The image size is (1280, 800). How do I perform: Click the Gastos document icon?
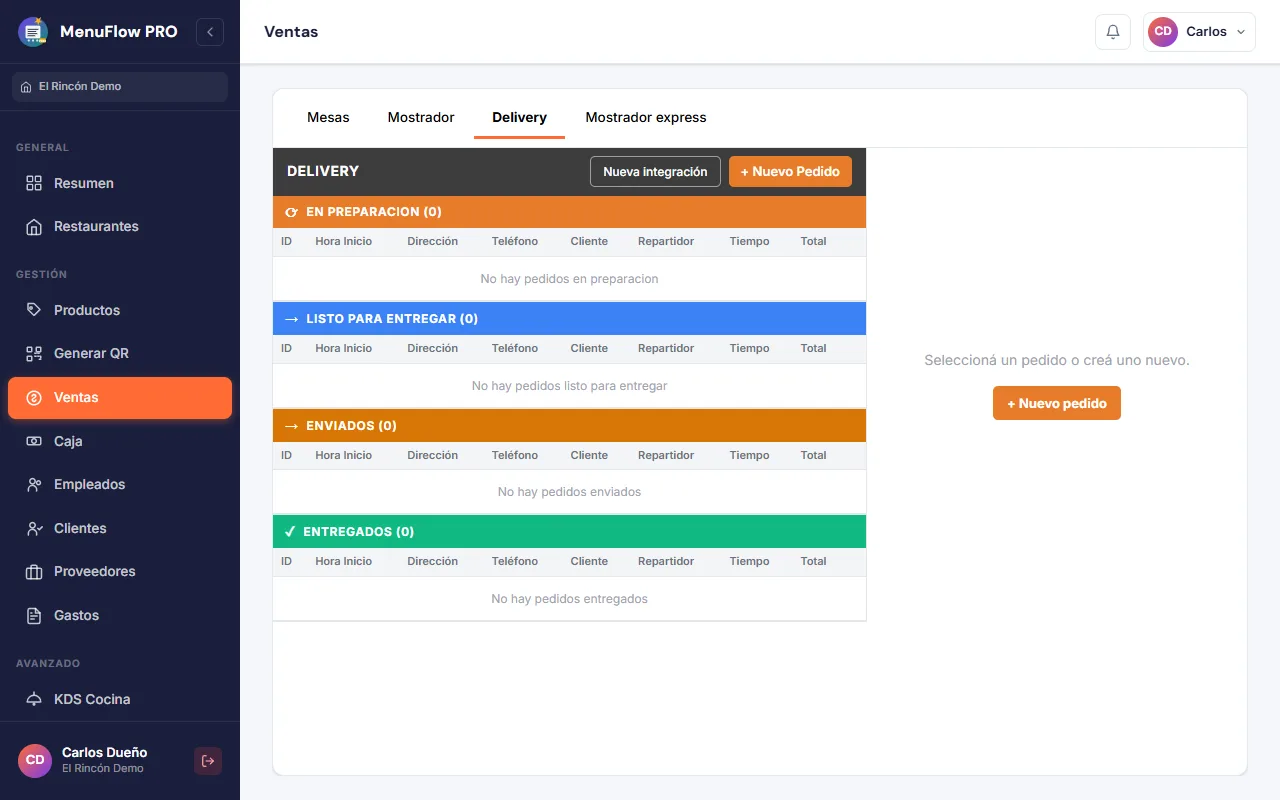[x=34, y=615]
